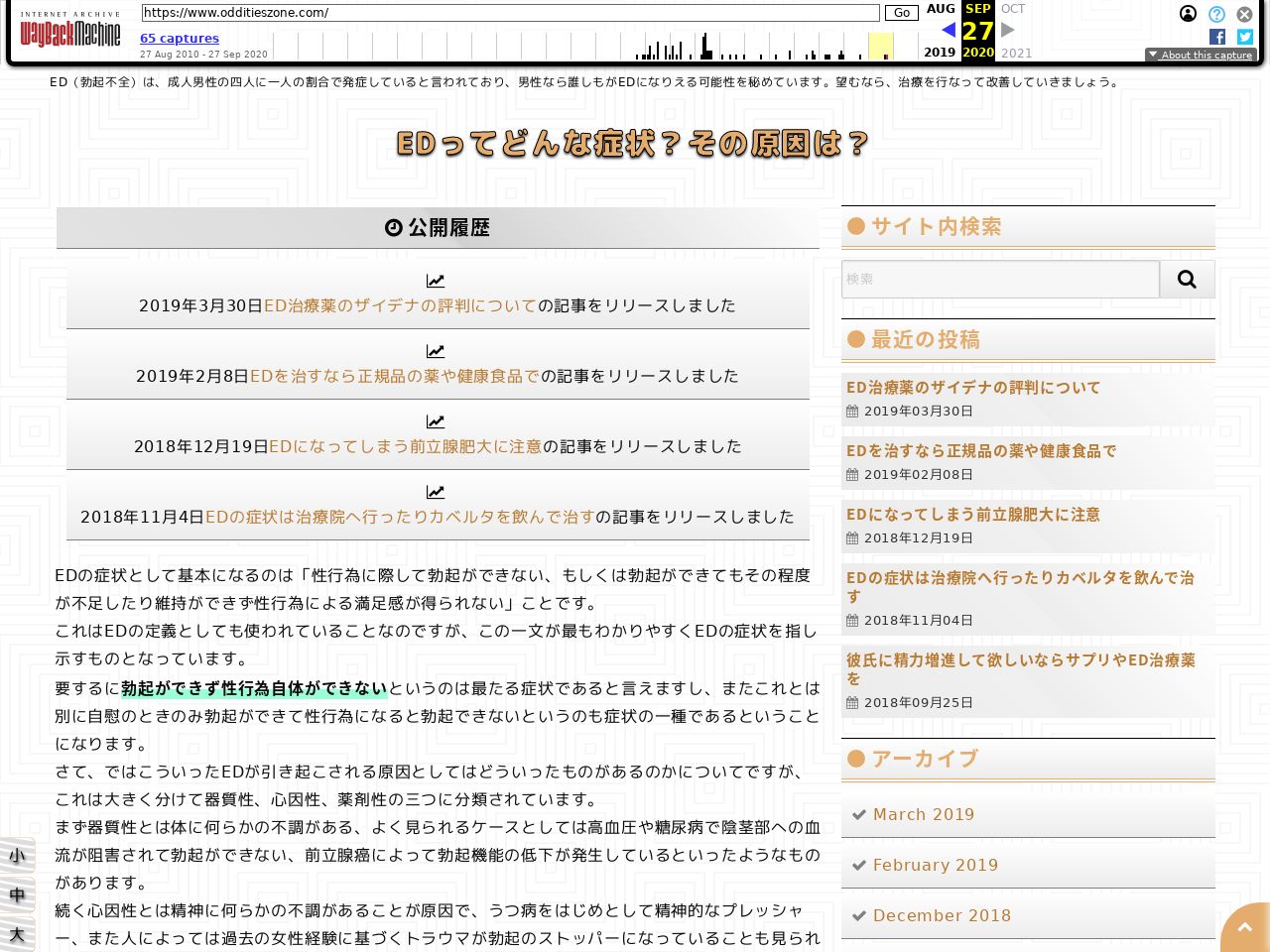Set font size to medium (中)
Image resolution: width=1270 pixels, height=952 pixels.
17,895
